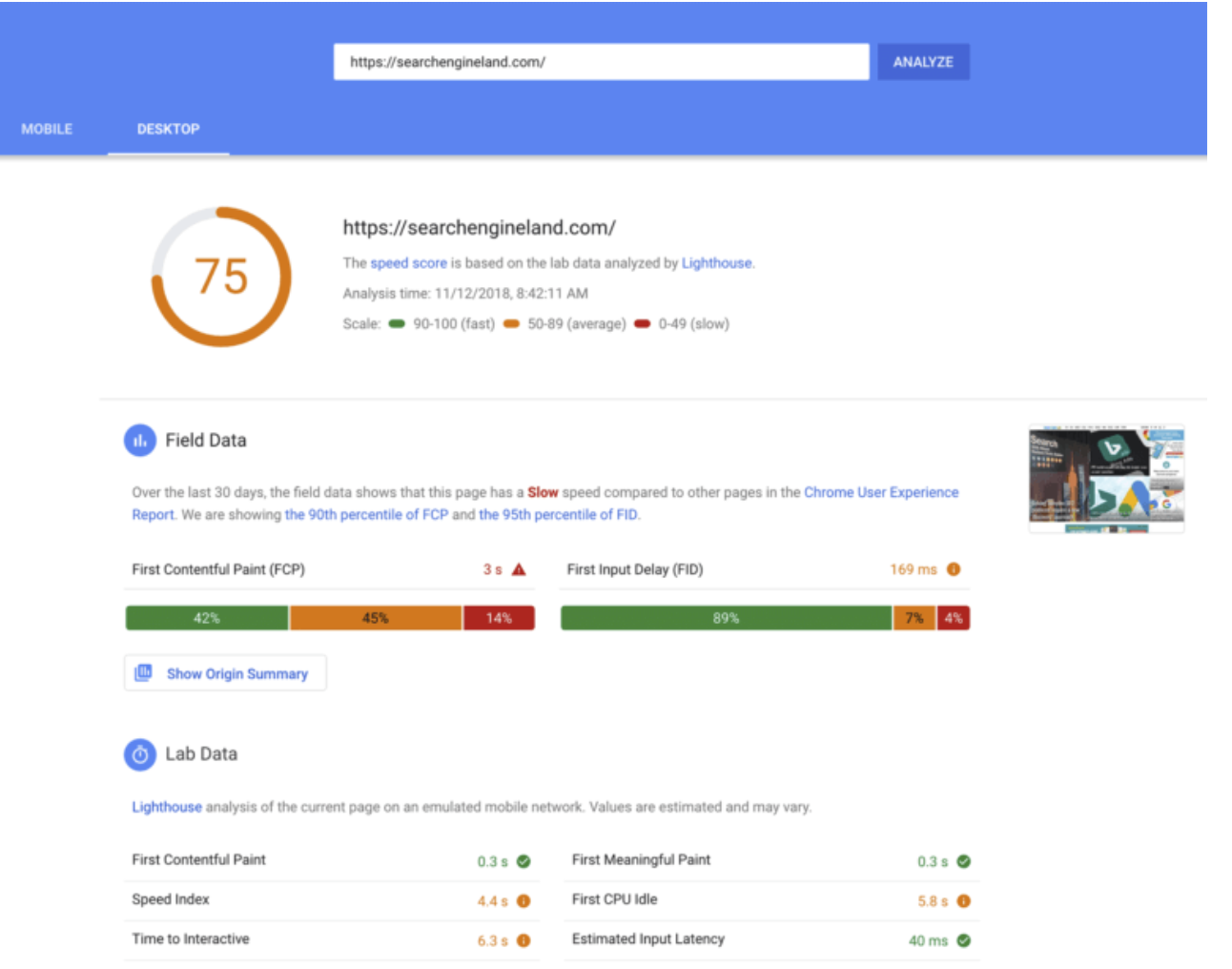1232x969 pixels.
Task: Click the 75 speed score gauge
Action: (x=221, y=277)
